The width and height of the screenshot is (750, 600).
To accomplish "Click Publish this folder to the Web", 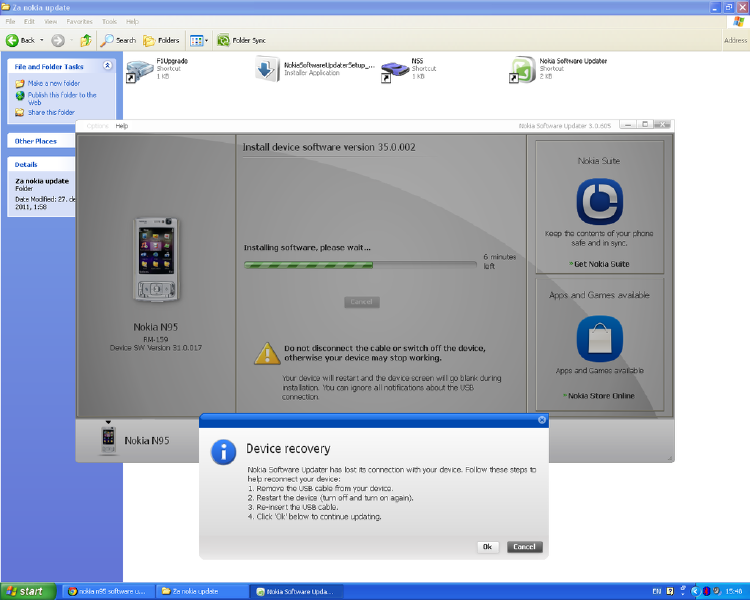I will pyautogui.click(x=62, y=99).
